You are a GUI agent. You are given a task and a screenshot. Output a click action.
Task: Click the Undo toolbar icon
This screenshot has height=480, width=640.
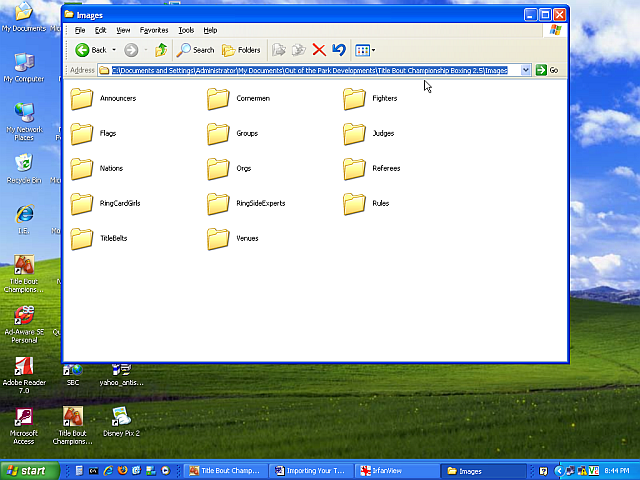pyautogui.click(x=339, y=50)
